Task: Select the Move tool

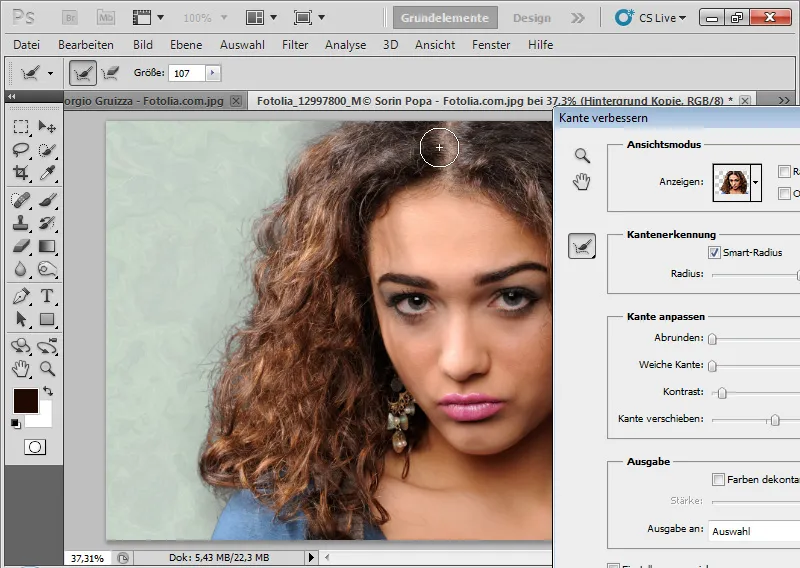Action: click(x=47, y=126)
